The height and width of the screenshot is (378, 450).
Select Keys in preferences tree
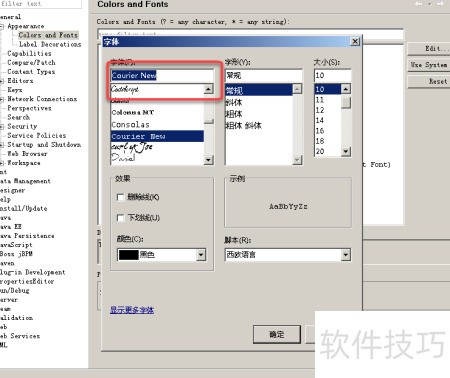click(x=15, y=90)
